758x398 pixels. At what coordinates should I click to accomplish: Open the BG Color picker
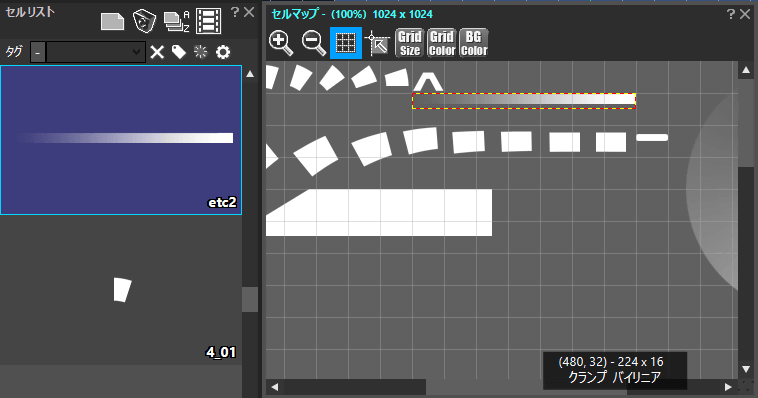tap(474, 43)
